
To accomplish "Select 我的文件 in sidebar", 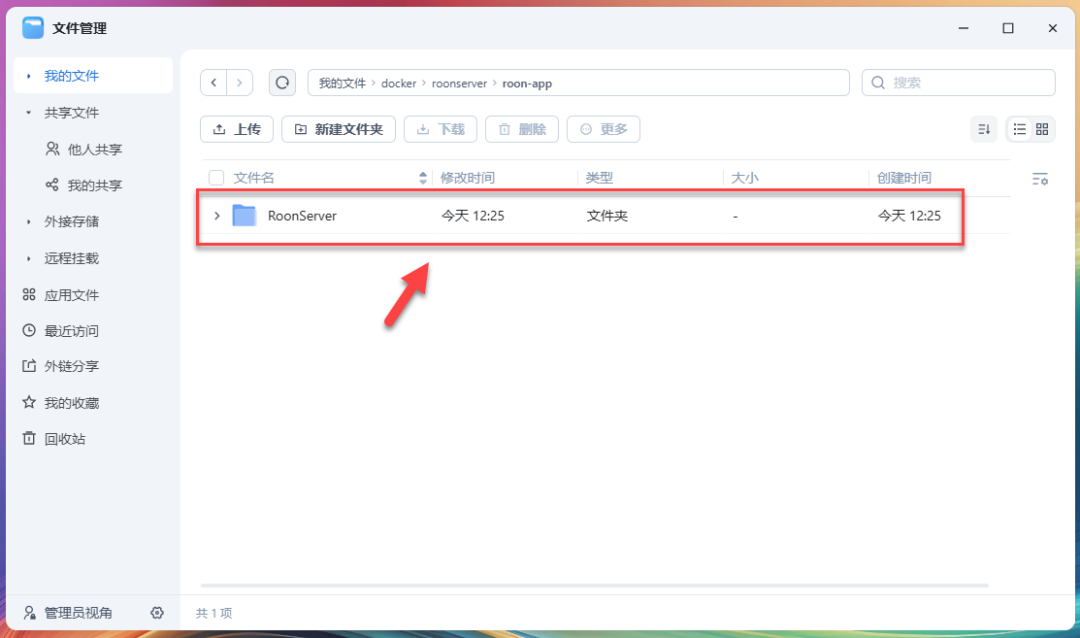I will [x=93, y=76].
